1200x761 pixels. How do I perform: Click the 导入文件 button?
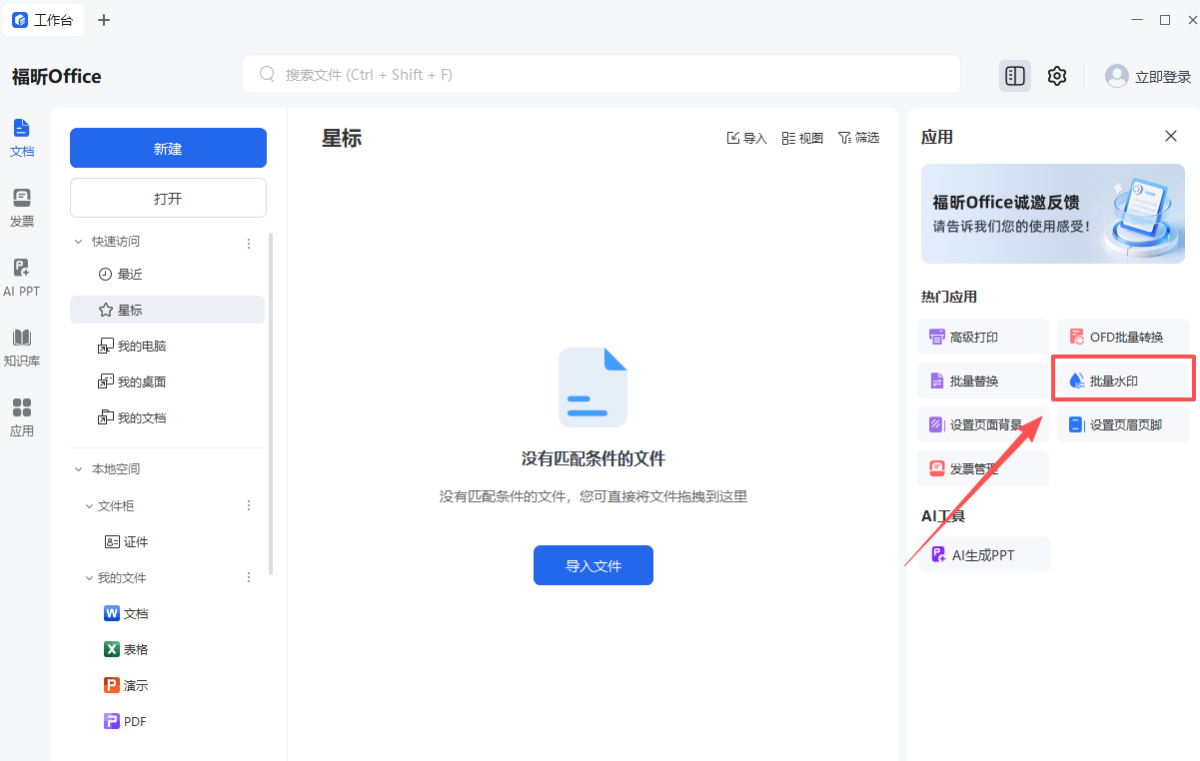(593, 565)
